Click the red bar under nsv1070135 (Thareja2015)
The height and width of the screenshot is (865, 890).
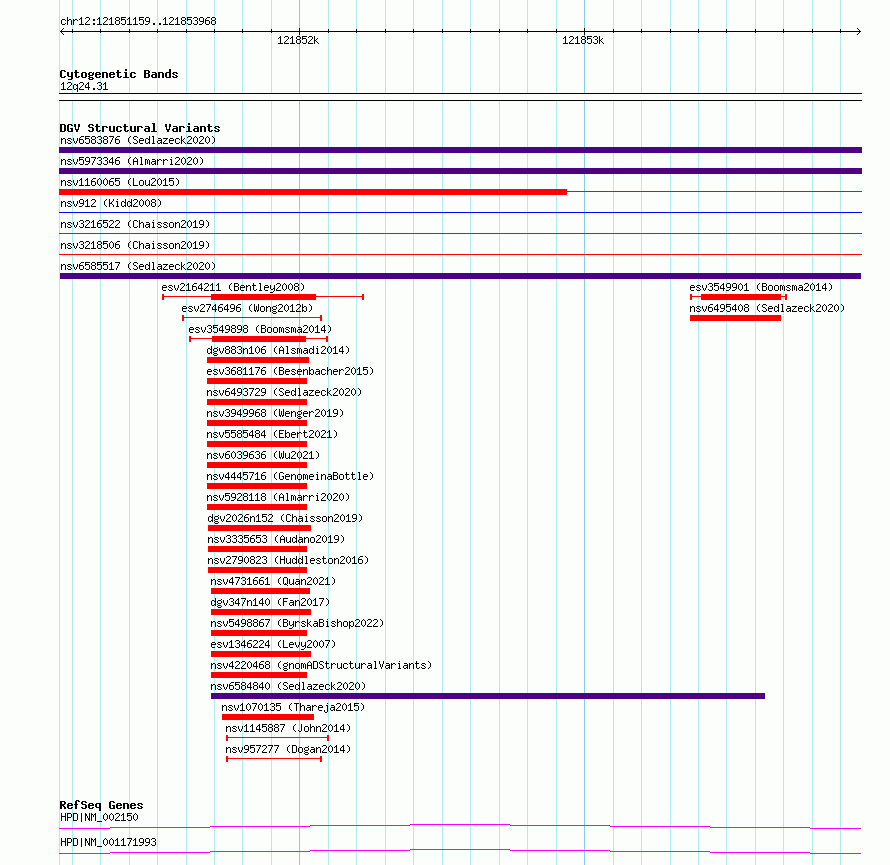tap(267, 717)
